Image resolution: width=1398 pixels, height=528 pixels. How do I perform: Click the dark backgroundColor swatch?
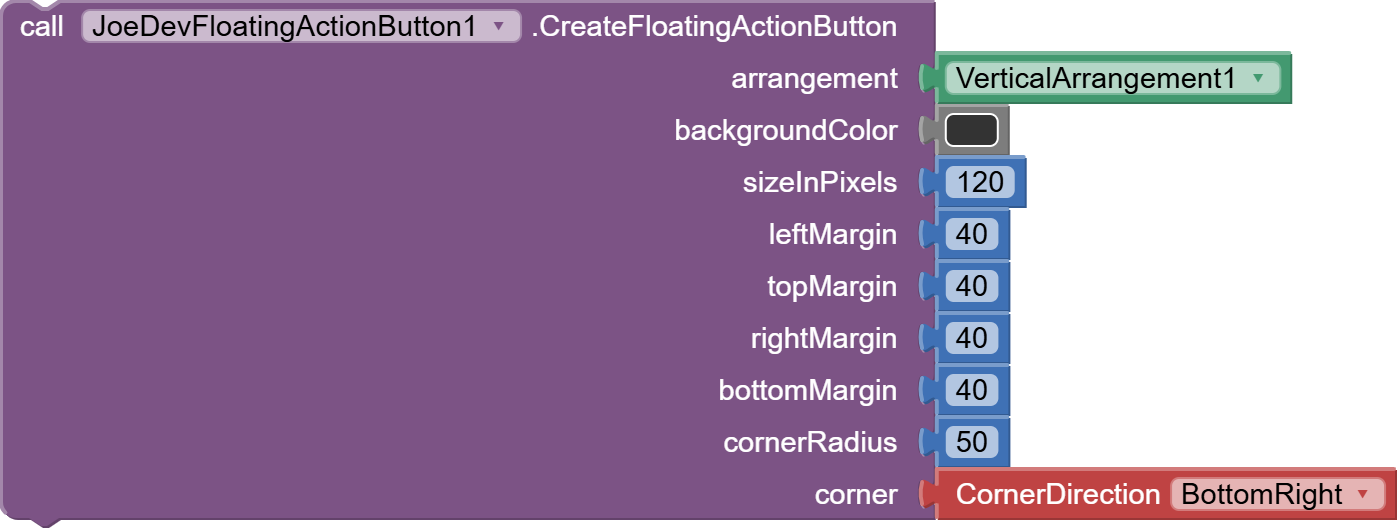pos(971,130)
